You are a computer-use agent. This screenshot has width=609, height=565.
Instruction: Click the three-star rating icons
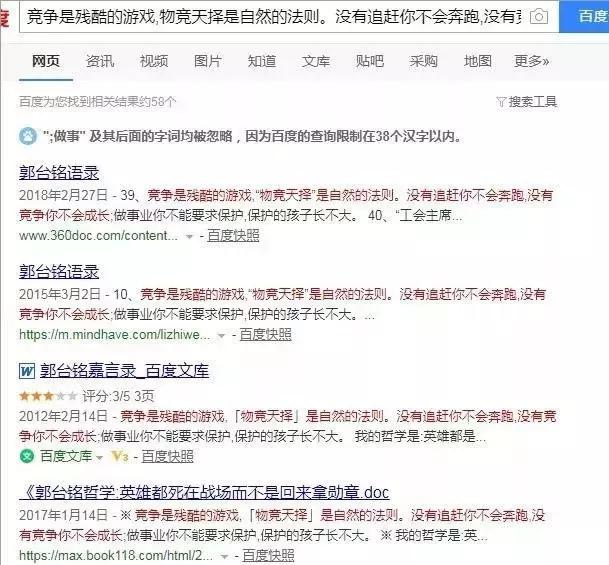pyautogui.click(x=48, y=396)
